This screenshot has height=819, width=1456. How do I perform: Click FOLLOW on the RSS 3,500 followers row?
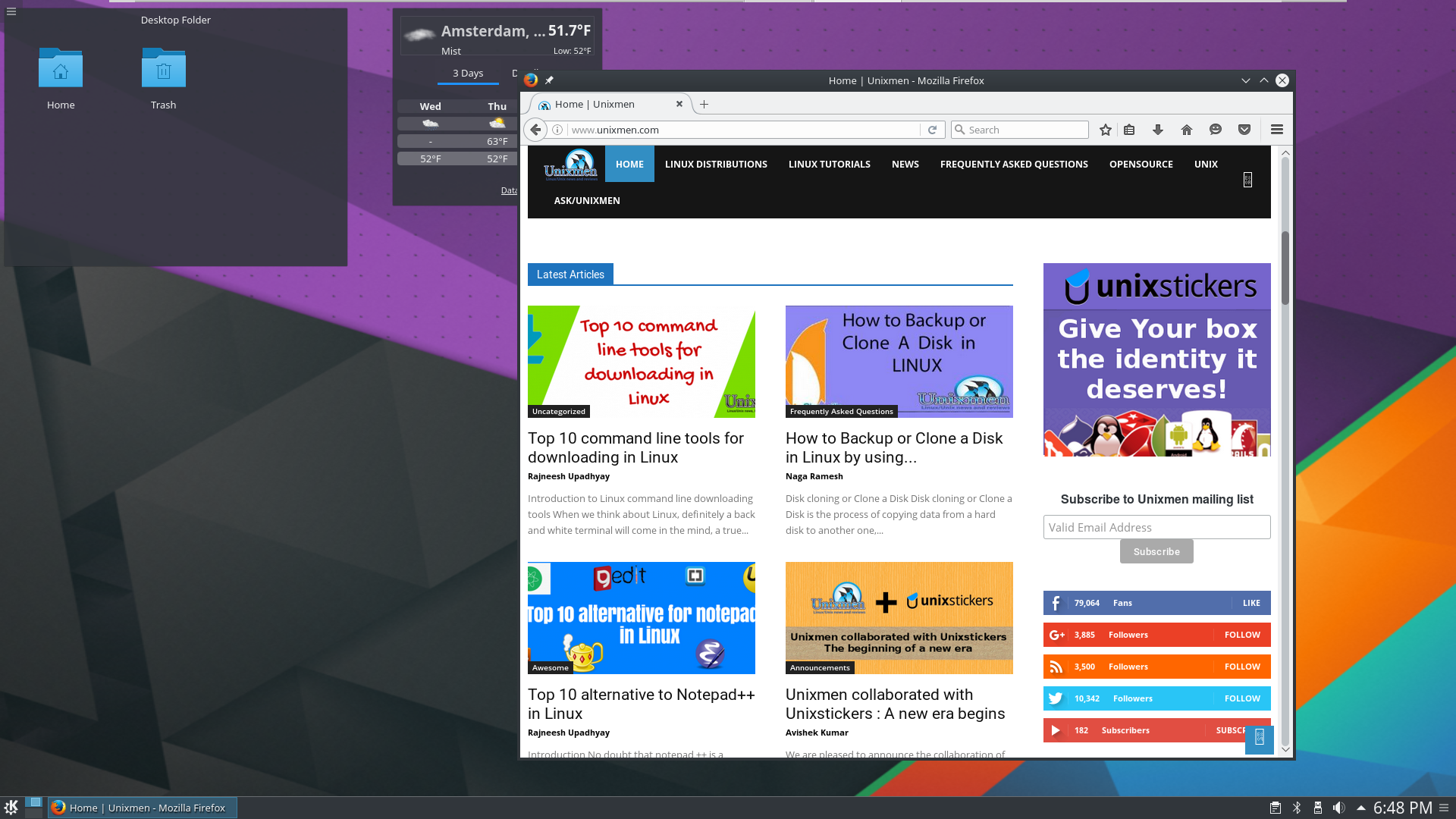pyautogui.click(x=1242, y=667)
